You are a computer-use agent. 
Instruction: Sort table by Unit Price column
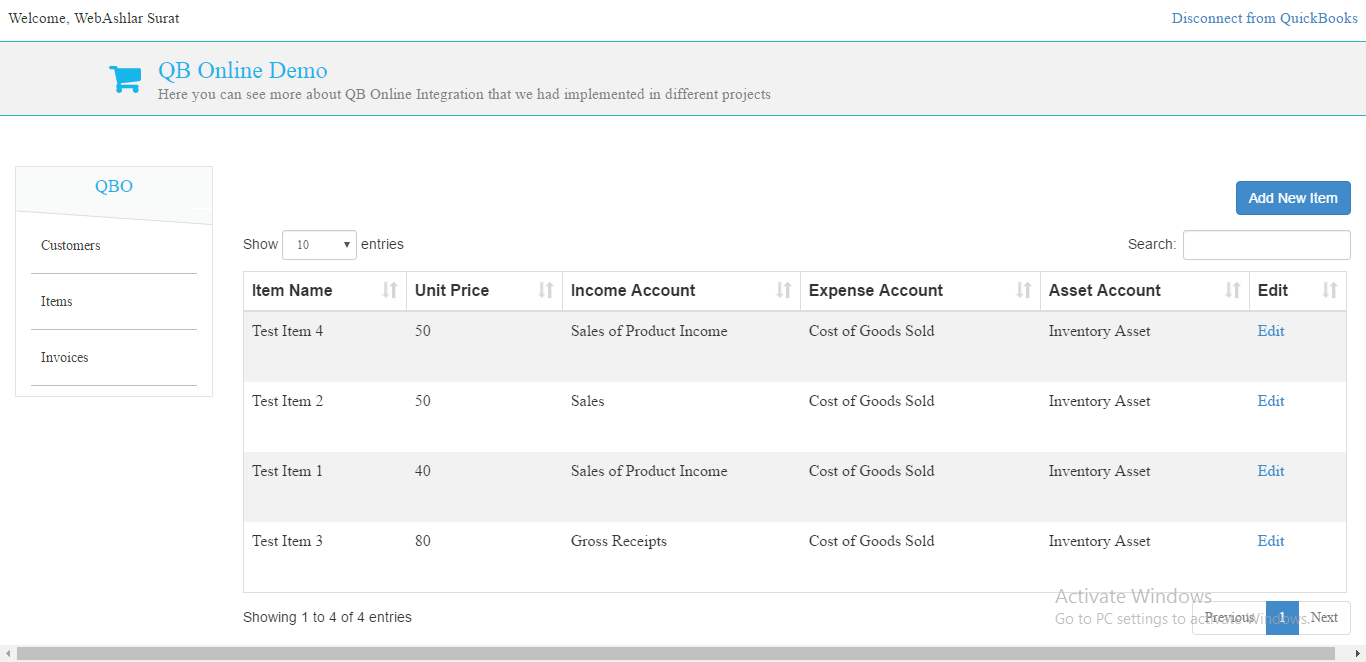(x=484, y=291)
